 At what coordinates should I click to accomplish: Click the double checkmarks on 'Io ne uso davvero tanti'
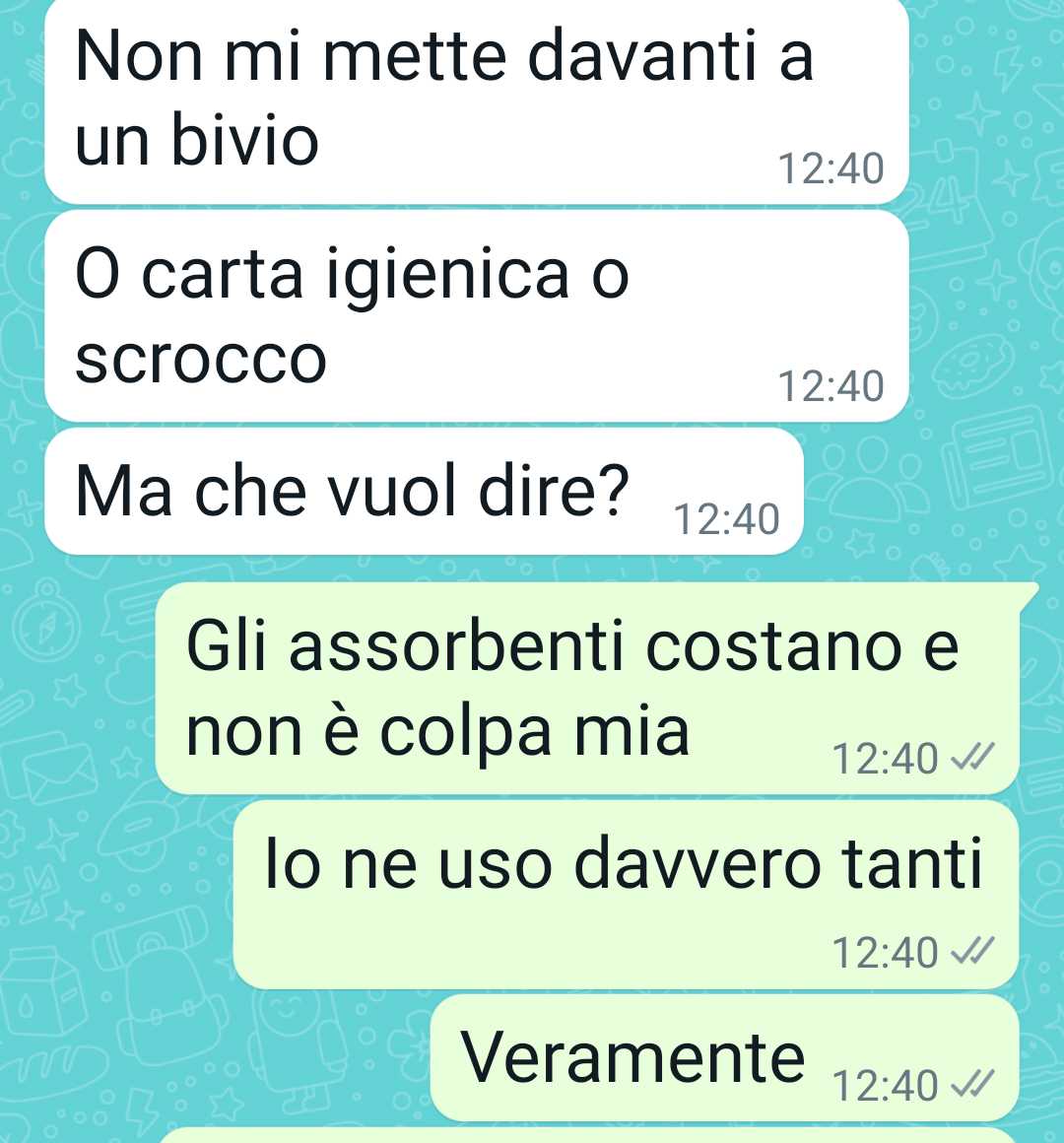pyautogui.click(x=973, y=951)
